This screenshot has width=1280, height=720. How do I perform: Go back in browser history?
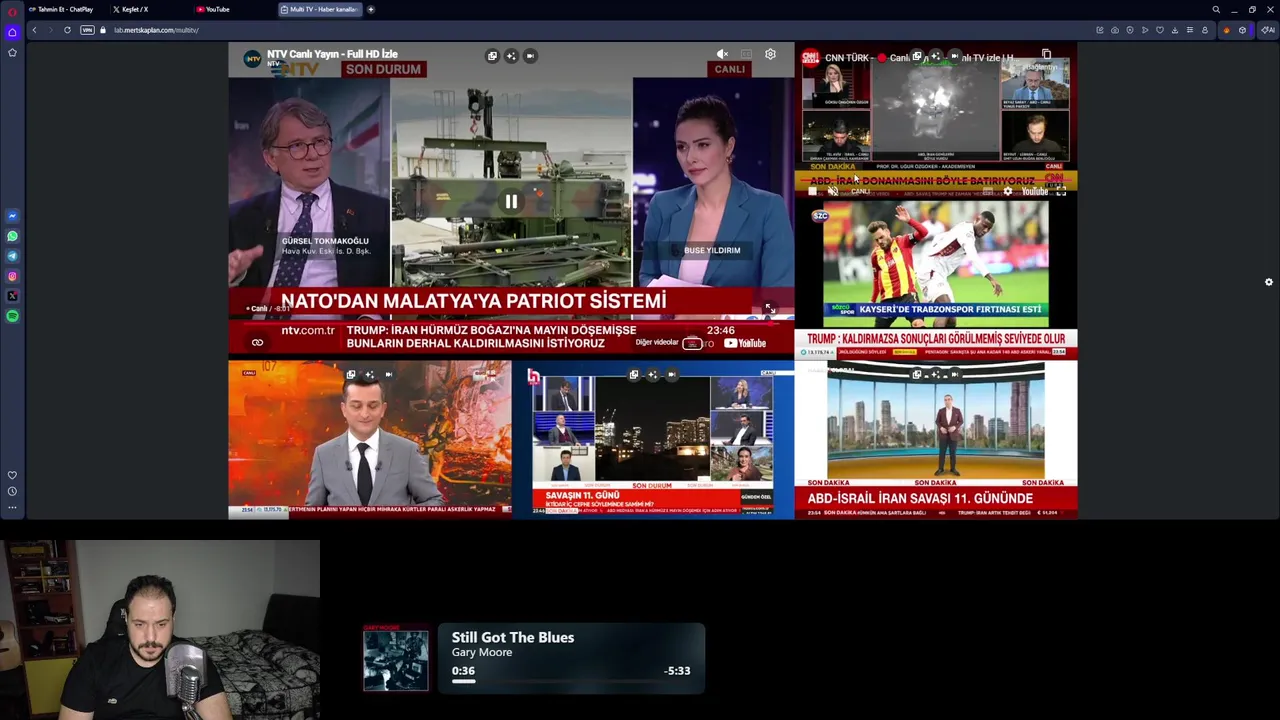(x=34, y=30)
